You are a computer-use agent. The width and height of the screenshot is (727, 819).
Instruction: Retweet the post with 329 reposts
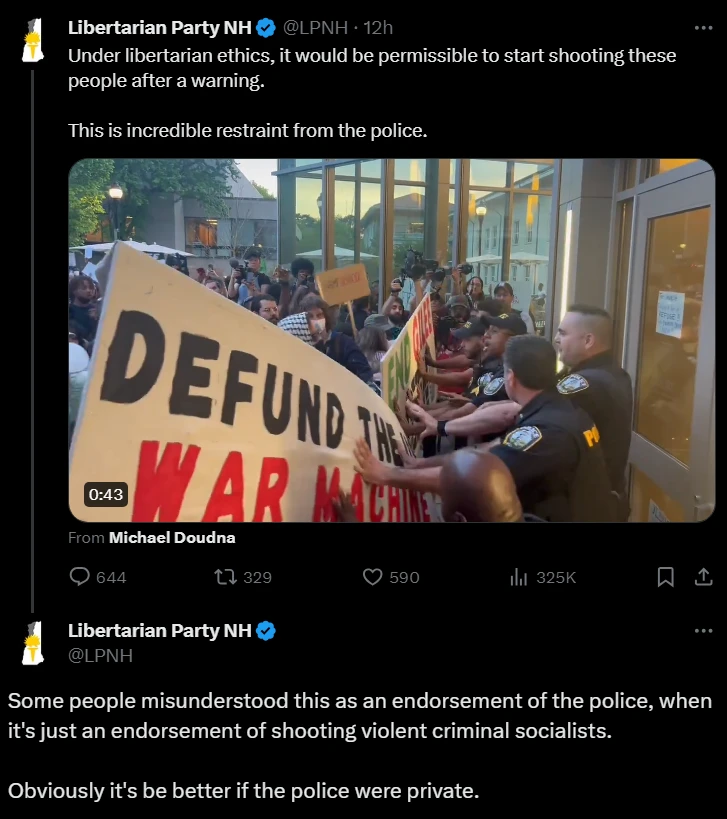225,577
